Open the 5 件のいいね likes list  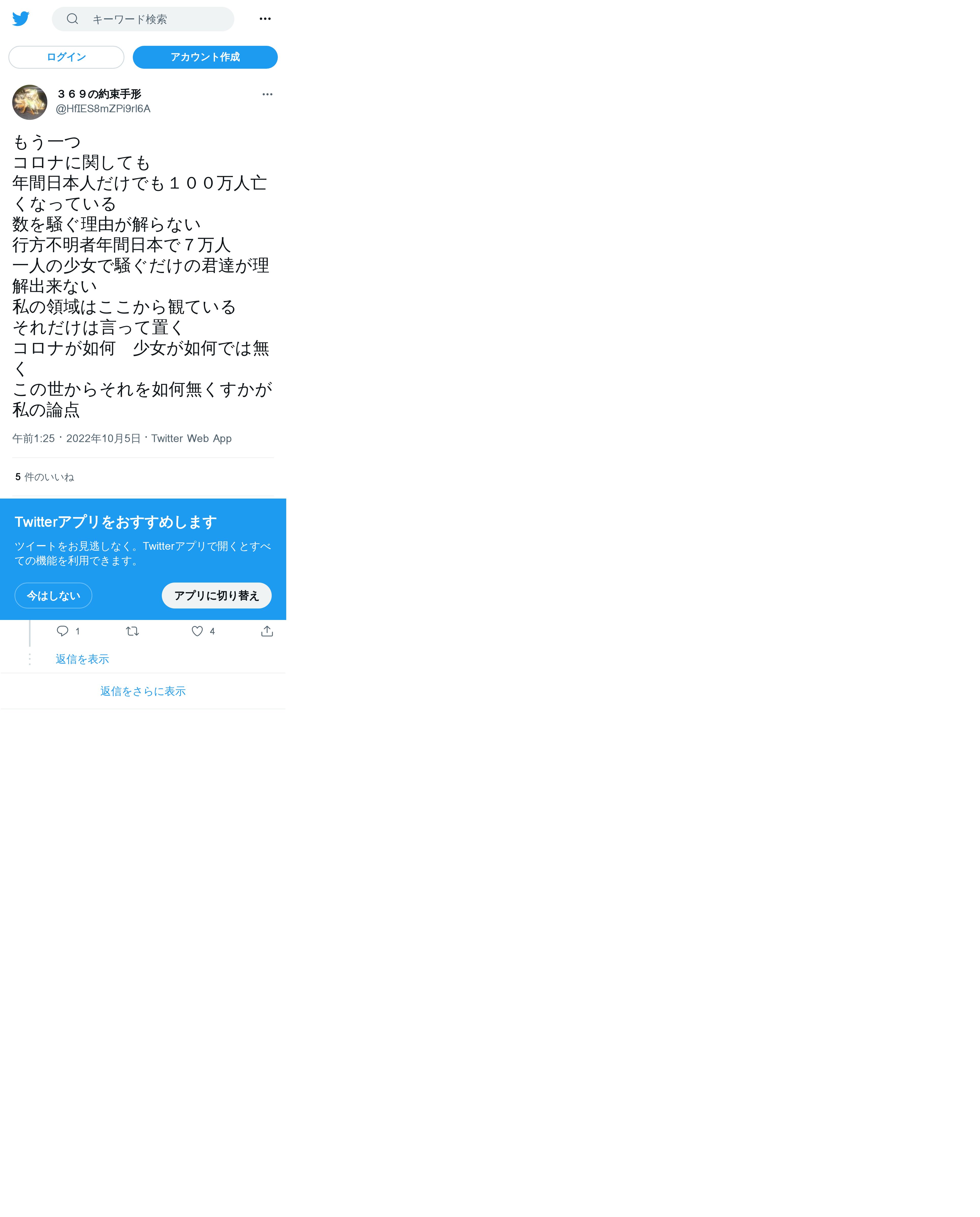tap(45, 477)
